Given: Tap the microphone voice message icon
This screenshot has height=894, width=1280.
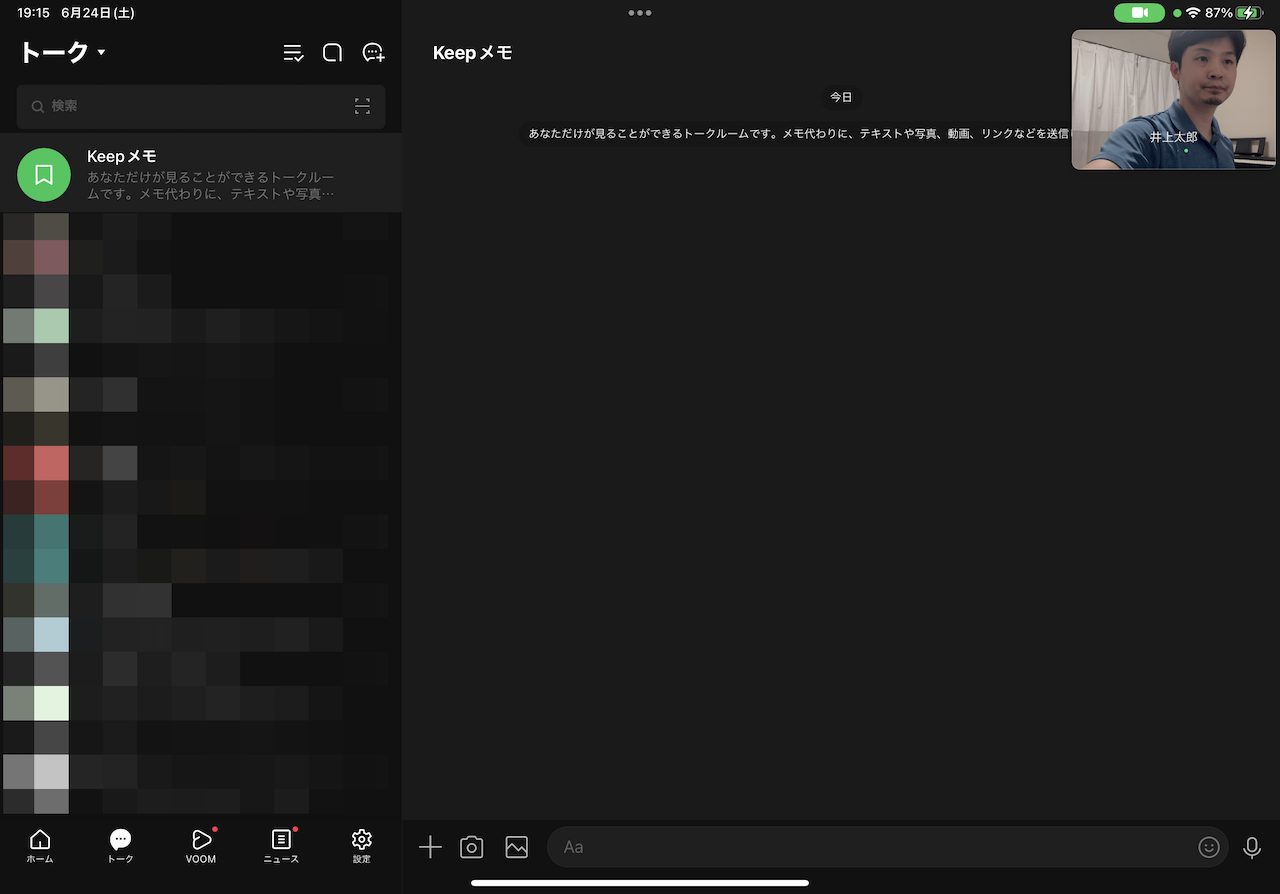Looking at the screenshot, I should pyautogui.click(x=1252, y=847).
